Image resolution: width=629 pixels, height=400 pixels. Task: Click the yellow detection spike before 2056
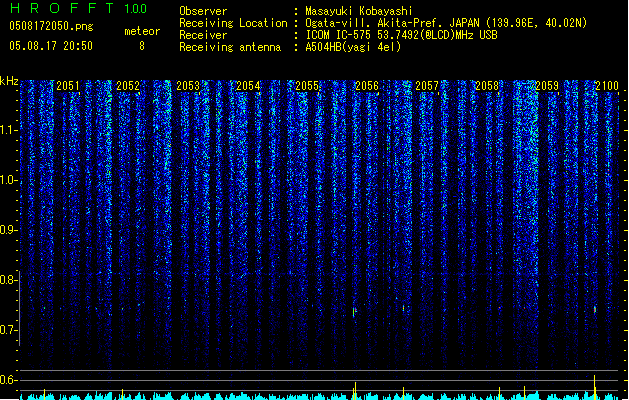(x=355, y=391)
